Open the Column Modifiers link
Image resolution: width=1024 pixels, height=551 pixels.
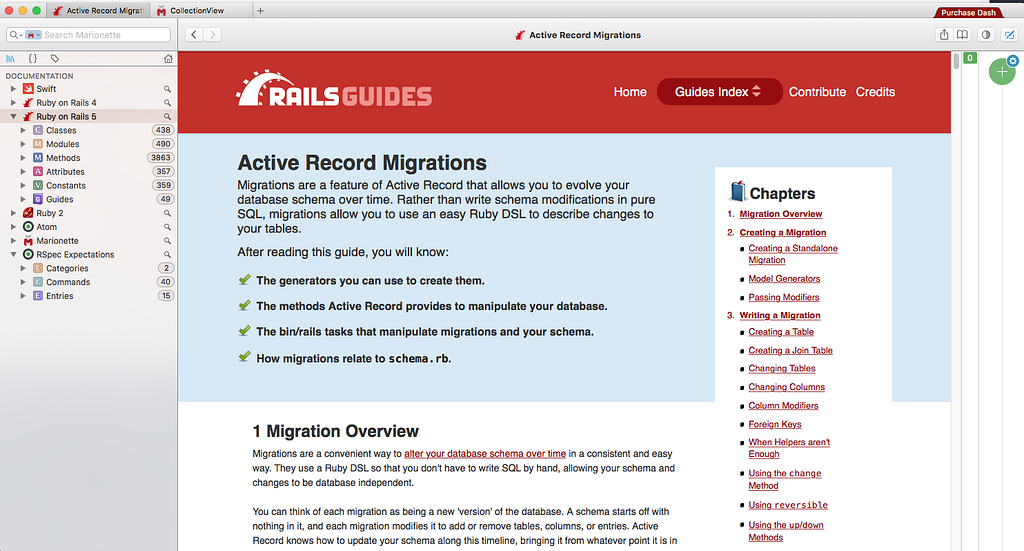[783, 405]
